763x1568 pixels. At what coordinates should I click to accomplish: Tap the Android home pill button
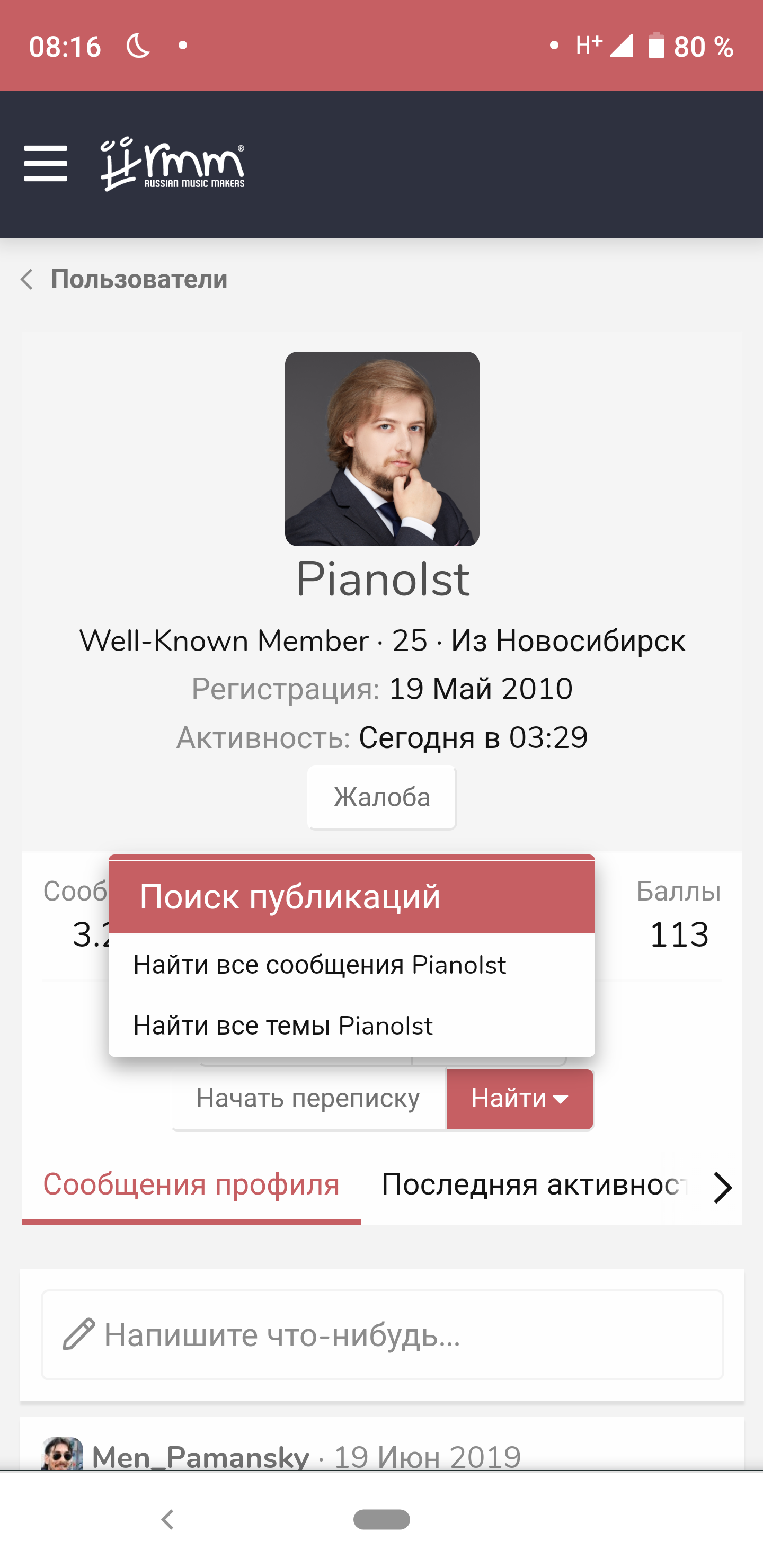pyautogui.click(x=382, y=1519)
